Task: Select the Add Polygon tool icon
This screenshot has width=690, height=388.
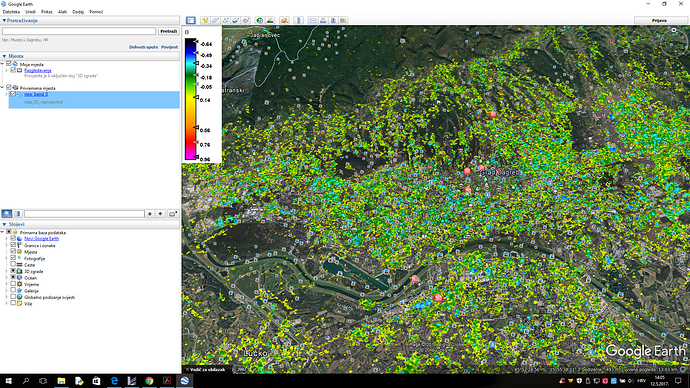Action: point(215,20)
